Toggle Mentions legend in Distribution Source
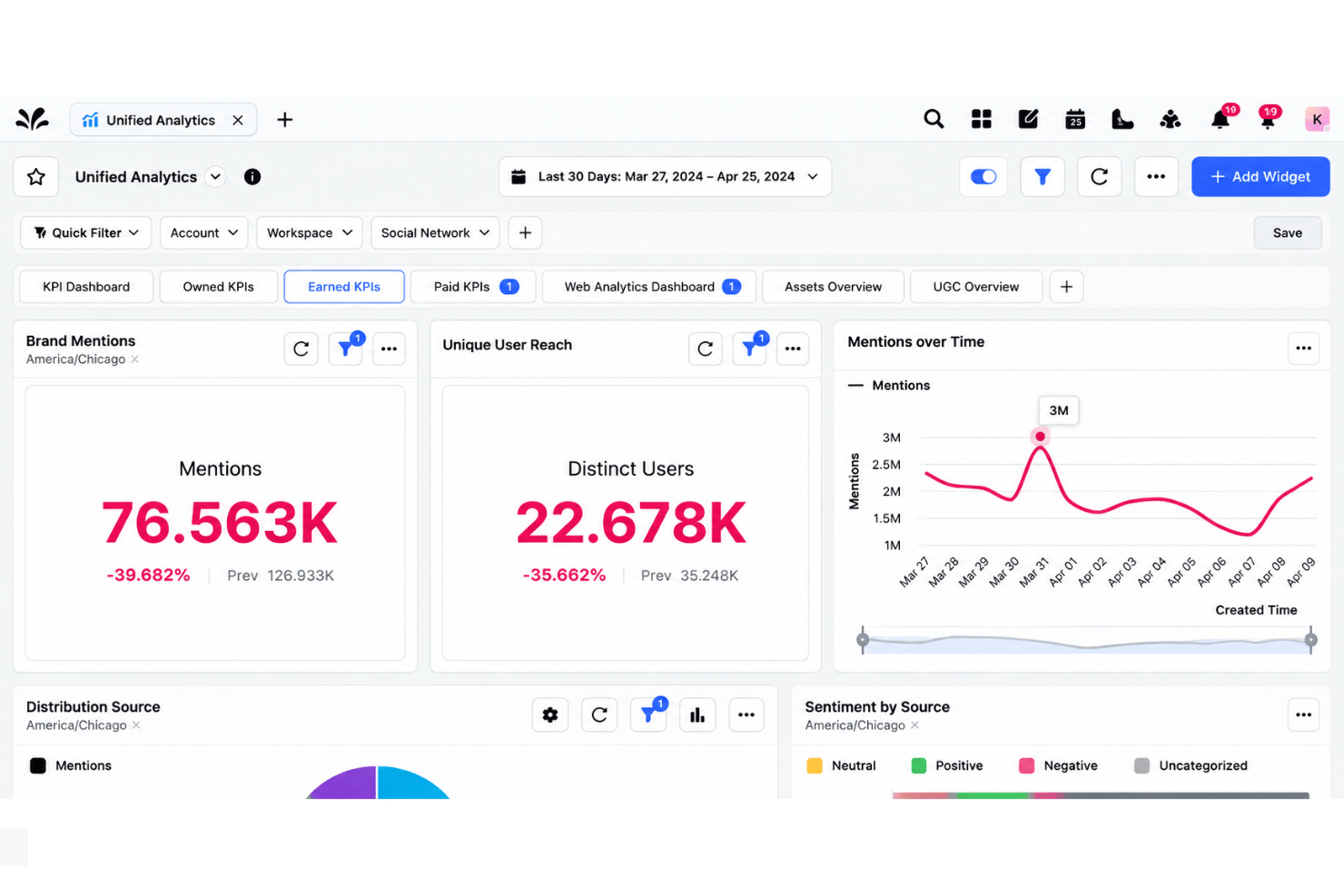 tap(71, 765)
